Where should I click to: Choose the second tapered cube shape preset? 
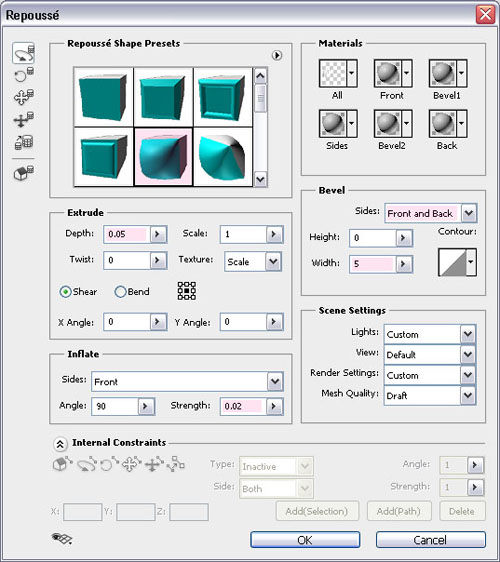(163, 97)
